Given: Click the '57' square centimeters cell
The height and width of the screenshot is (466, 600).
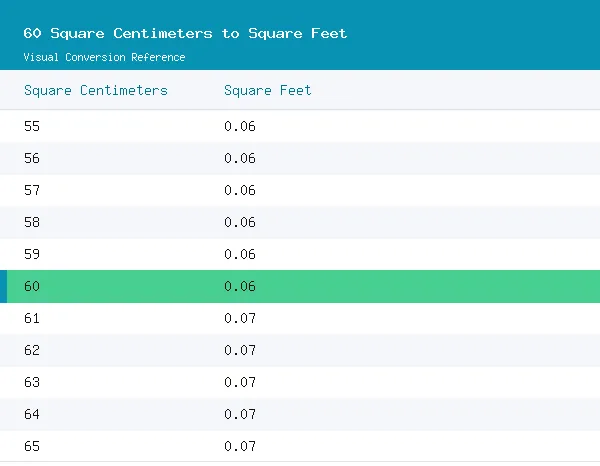Looking at the screenshot, I should [x=32, y=190].
